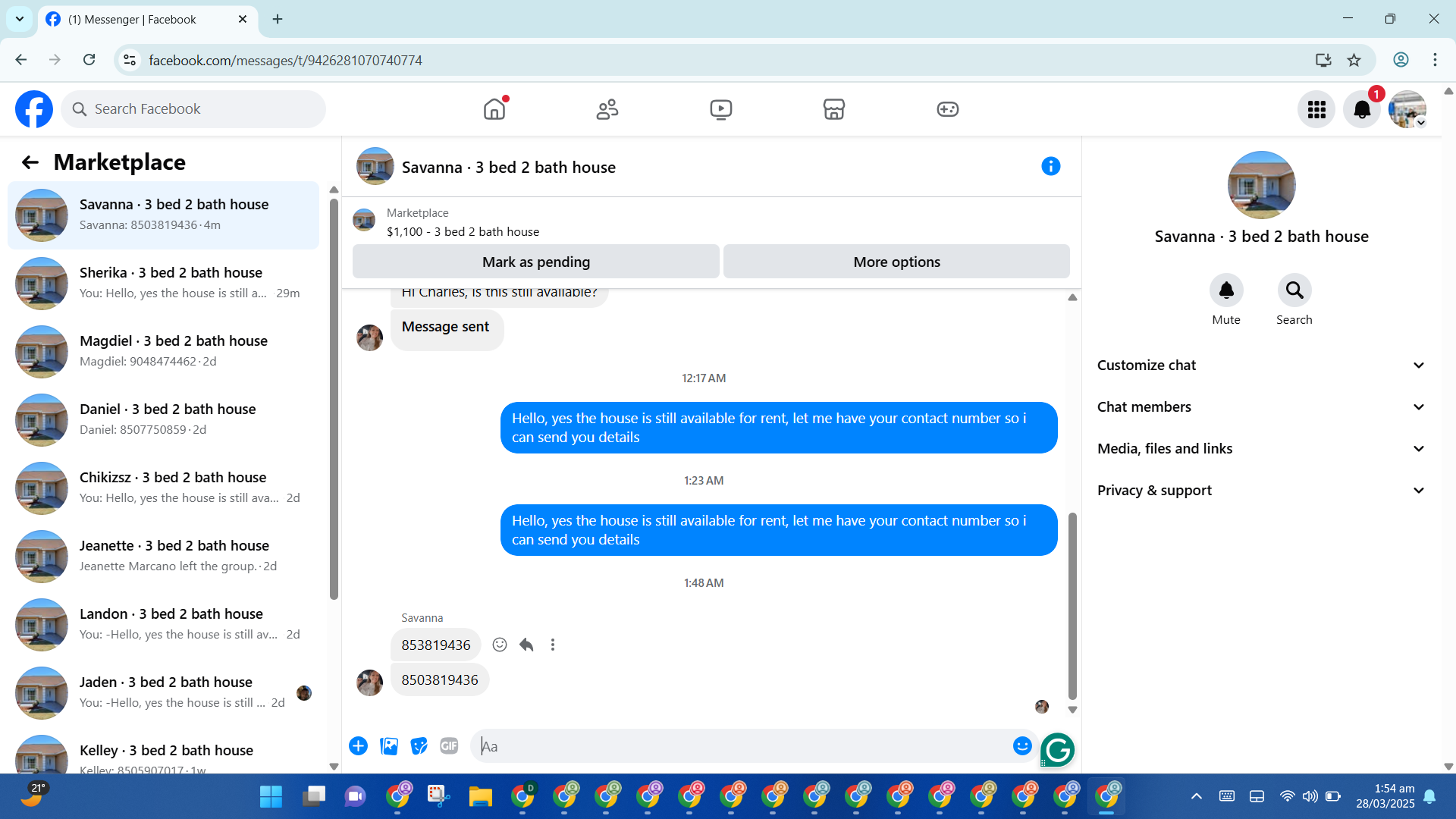The height and width of the screenshot is (819, 1456).
Task: Click the conversation list scrollbar
Action: point(334,398)
